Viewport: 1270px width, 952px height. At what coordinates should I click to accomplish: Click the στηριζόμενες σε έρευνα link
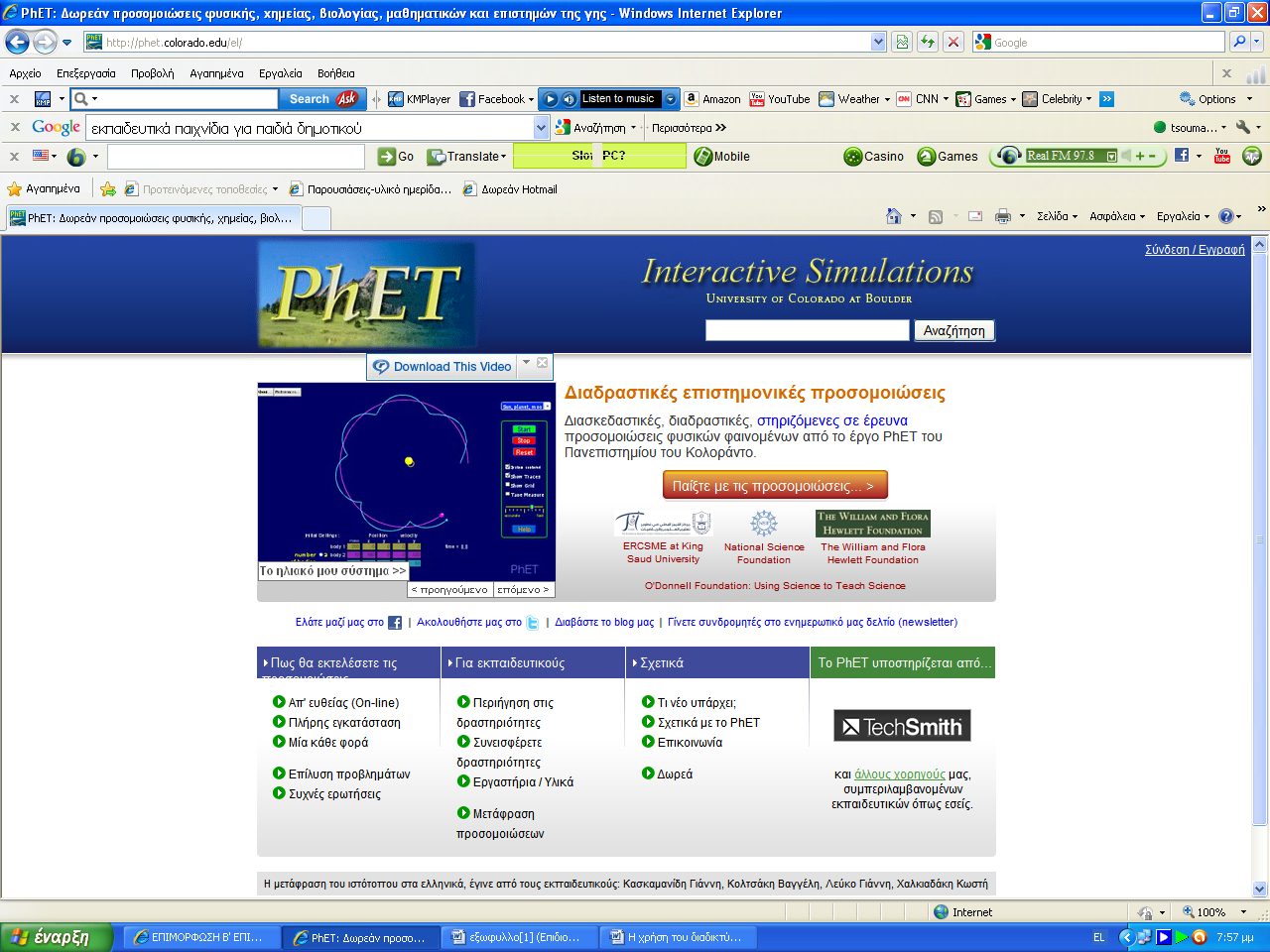831,420
